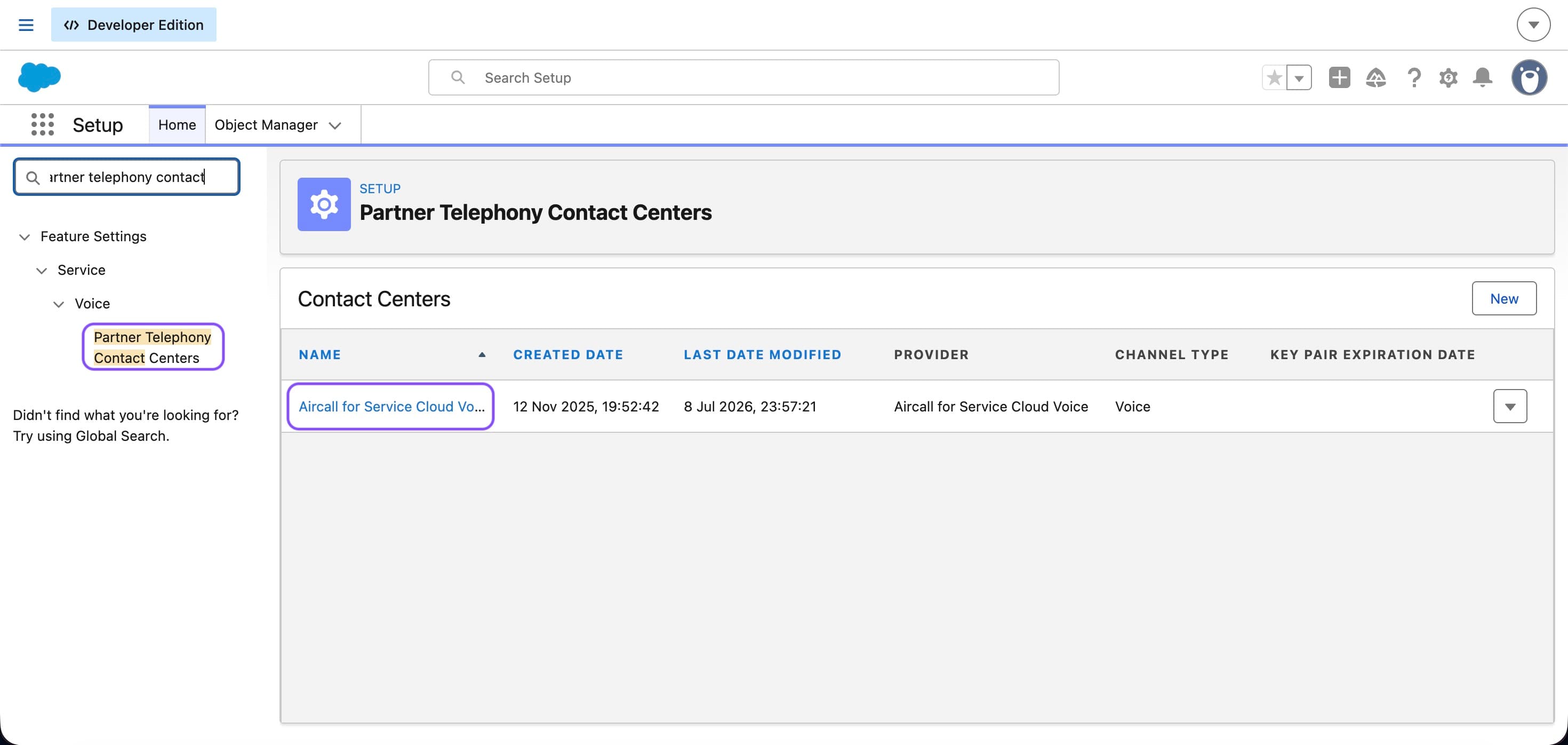Image resolution: width=1568 pixels, height=745 pixels.
Task: Click the SETUP breadcrumb label
Action: click(x=380, y=189)
